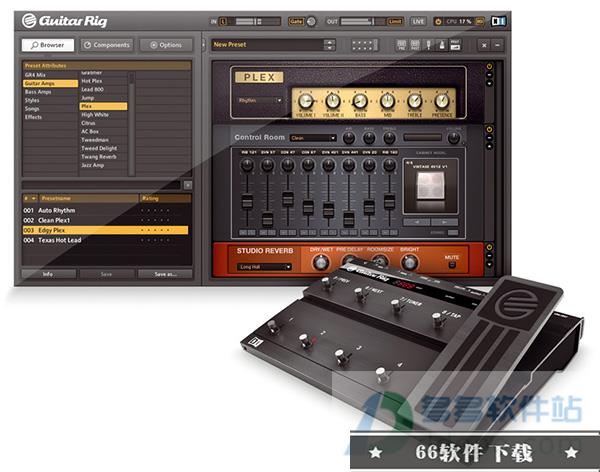Step to next preset with down arrow
This screenshot has height=472, width=600.
329,48
